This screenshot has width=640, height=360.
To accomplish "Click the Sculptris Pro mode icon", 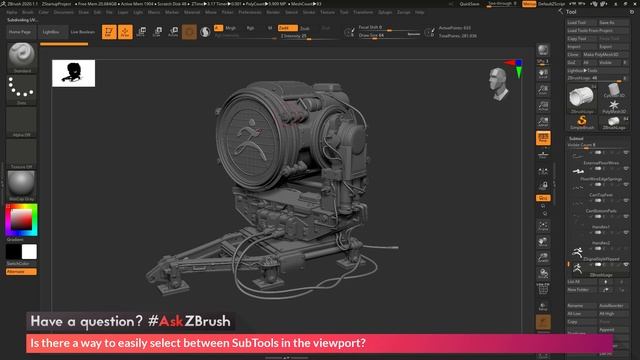I will pyautogui.click(x=205, y=32).
